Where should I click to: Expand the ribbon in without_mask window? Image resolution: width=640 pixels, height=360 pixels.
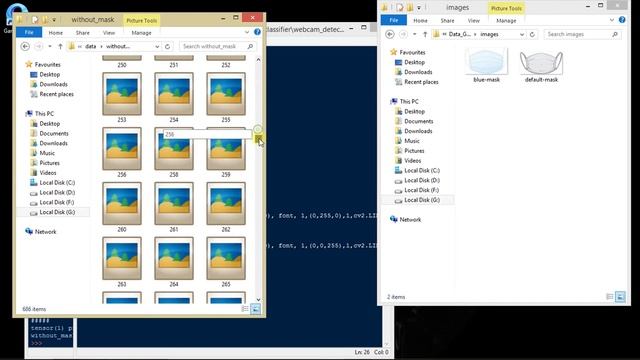click(x=247, y=32)
